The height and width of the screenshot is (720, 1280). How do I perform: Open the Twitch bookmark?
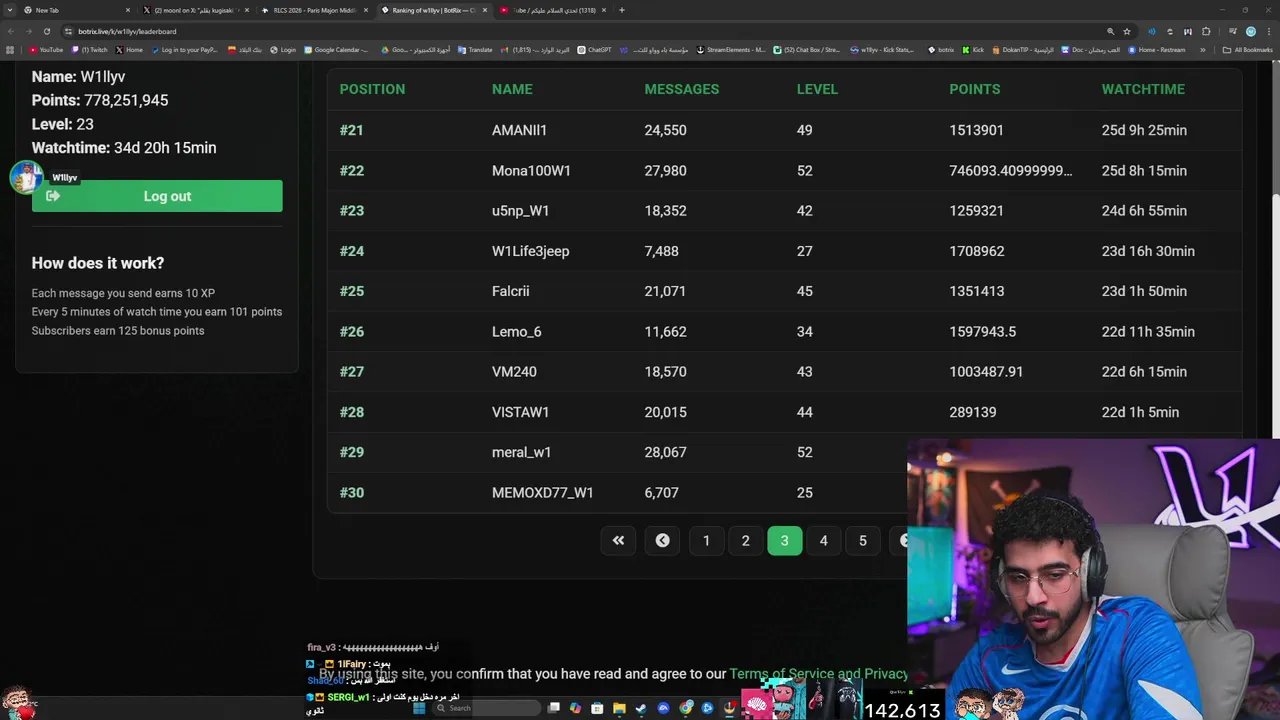pyautogui.click(x=90, y=50)
